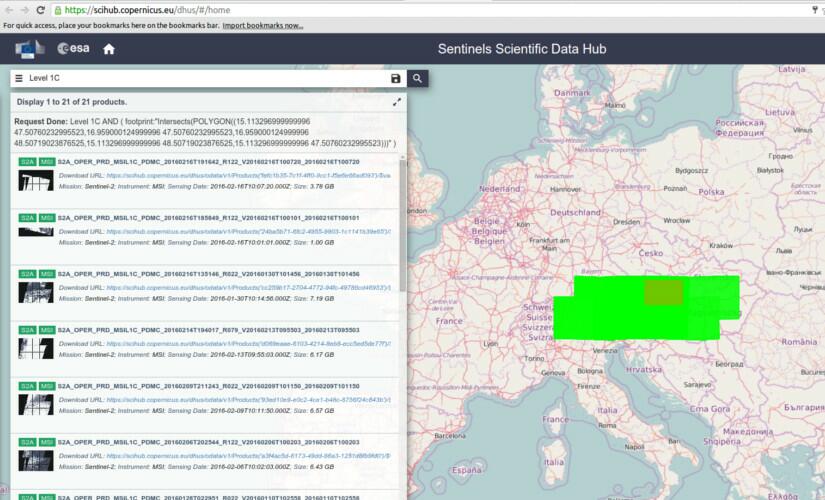Open product title ending 20160216T100720

click(208, 162)
